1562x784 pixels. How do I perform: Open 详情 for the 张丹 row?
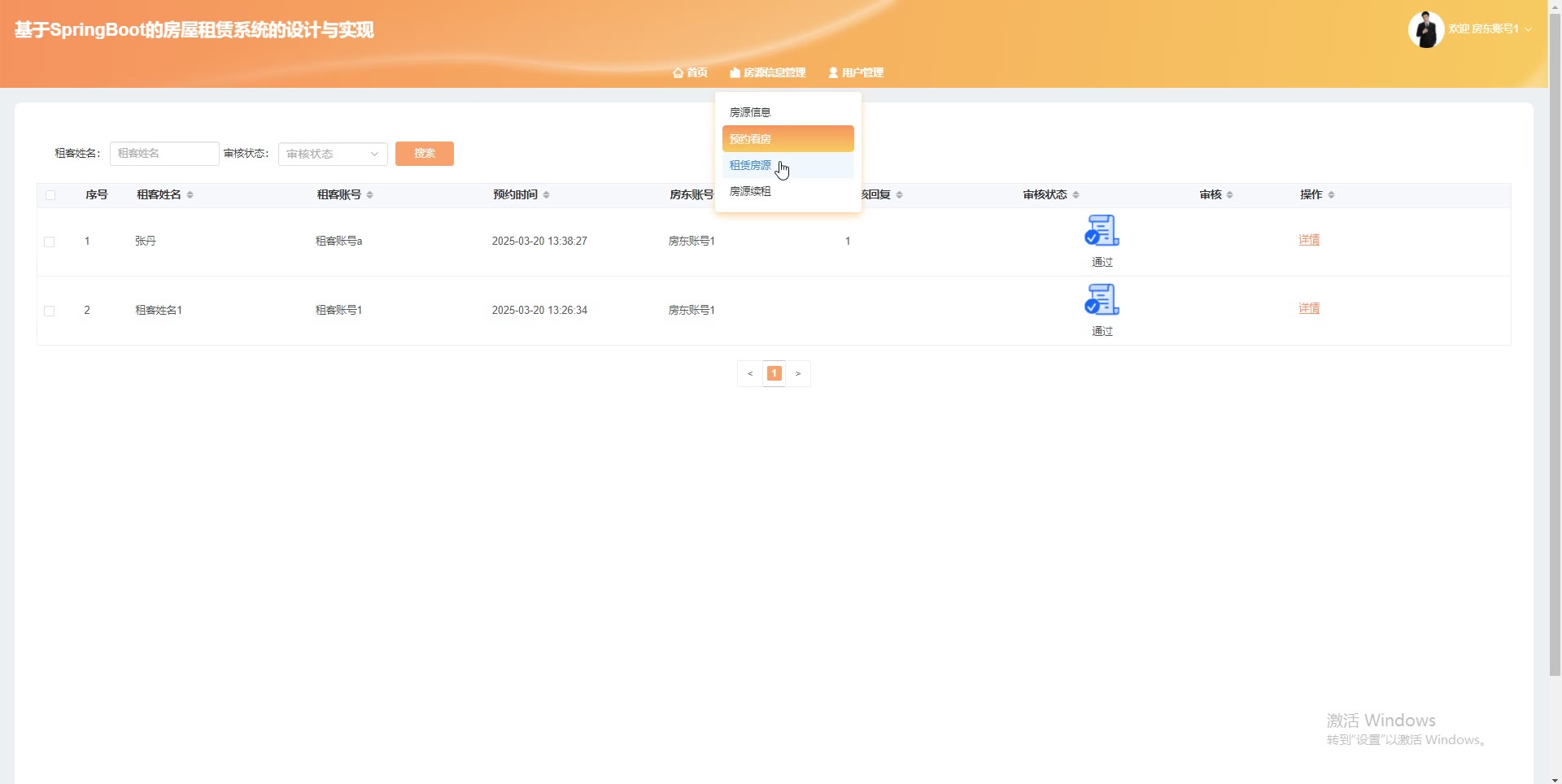pyautogui.click(x=1309, y=240)
